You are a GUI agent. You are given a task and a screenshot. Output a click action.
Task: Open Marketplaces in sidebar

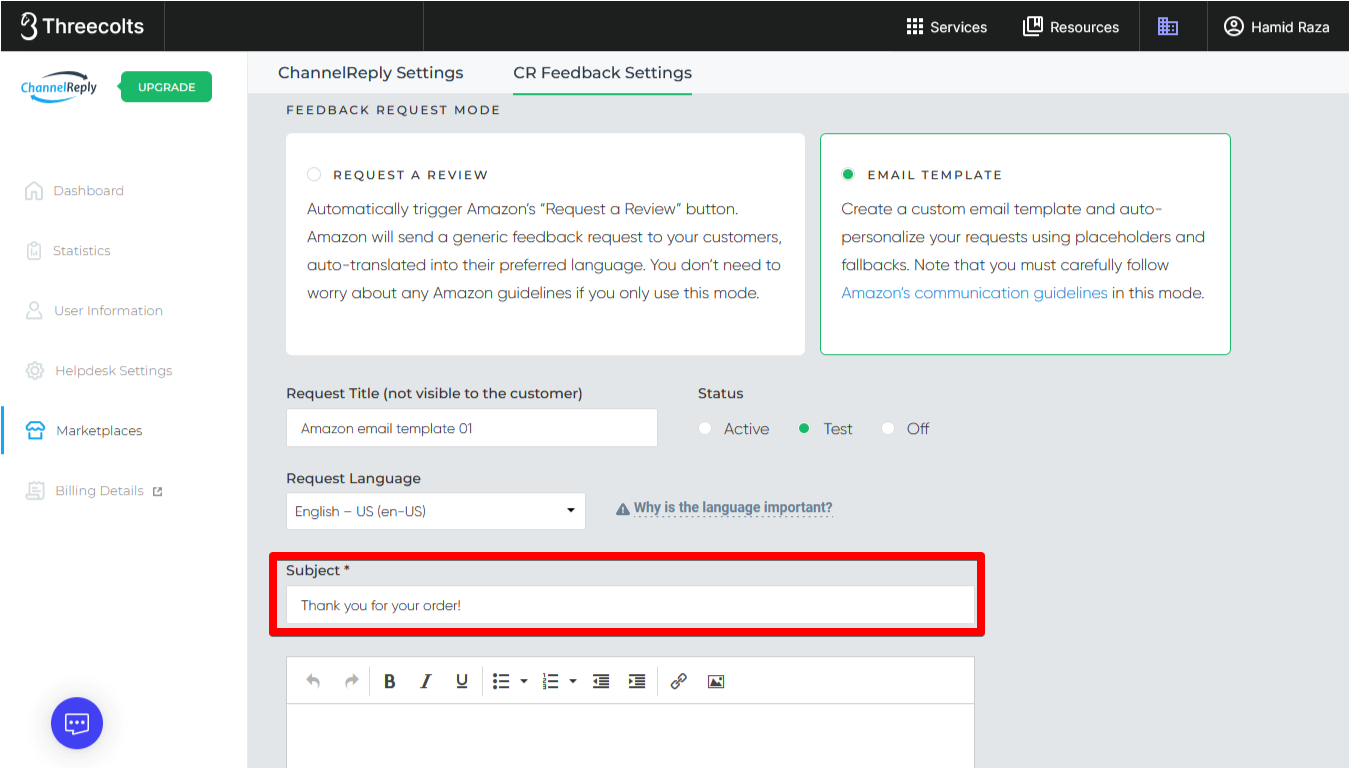[x=84, y=431]
